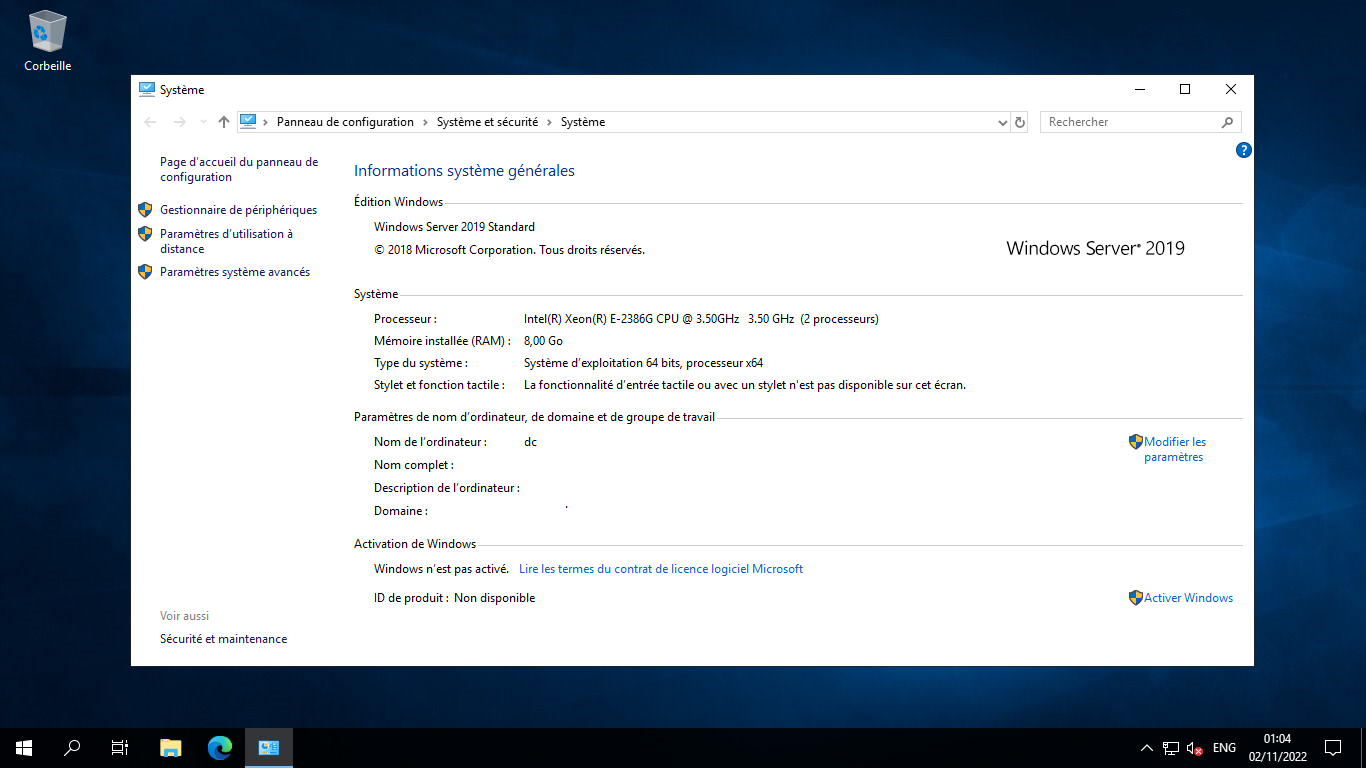Select 'Windows n'est pas activé.' text
Screen dimensions: 1366x768
[441, 569]
